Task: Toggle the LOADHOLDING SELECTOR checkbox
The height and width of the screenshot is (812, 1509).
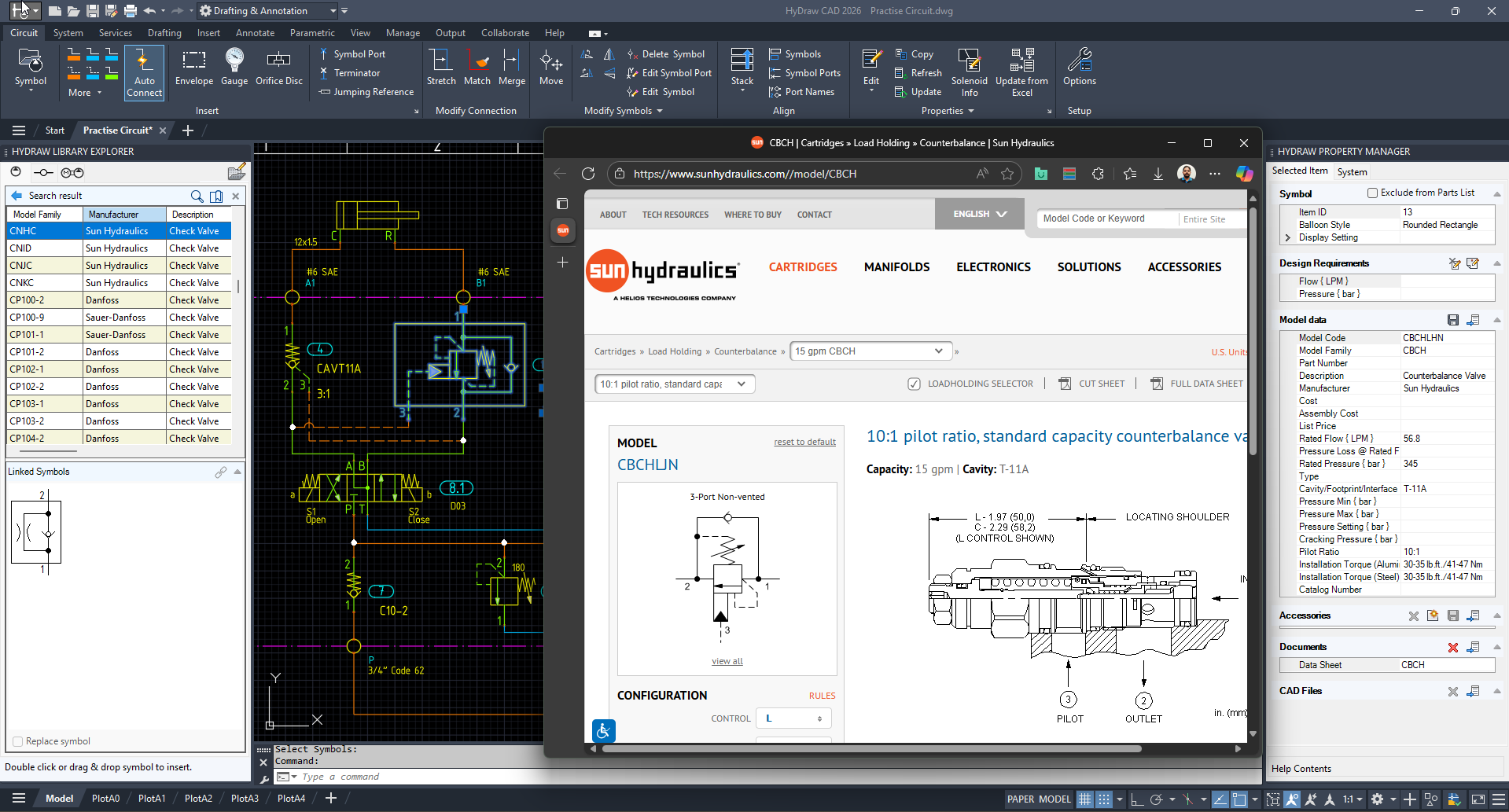Action: pyautogui.click(x=915, y=384)
